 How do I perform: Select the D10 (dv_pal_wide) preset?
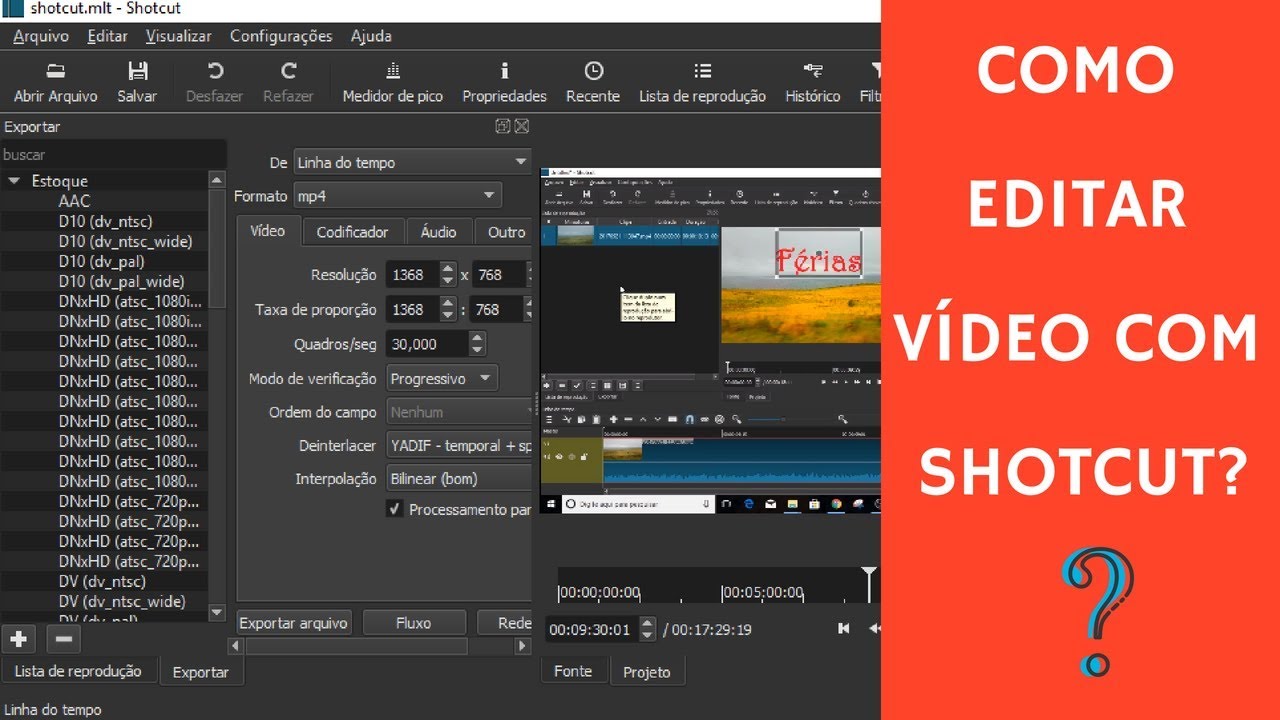pos(121,281)
